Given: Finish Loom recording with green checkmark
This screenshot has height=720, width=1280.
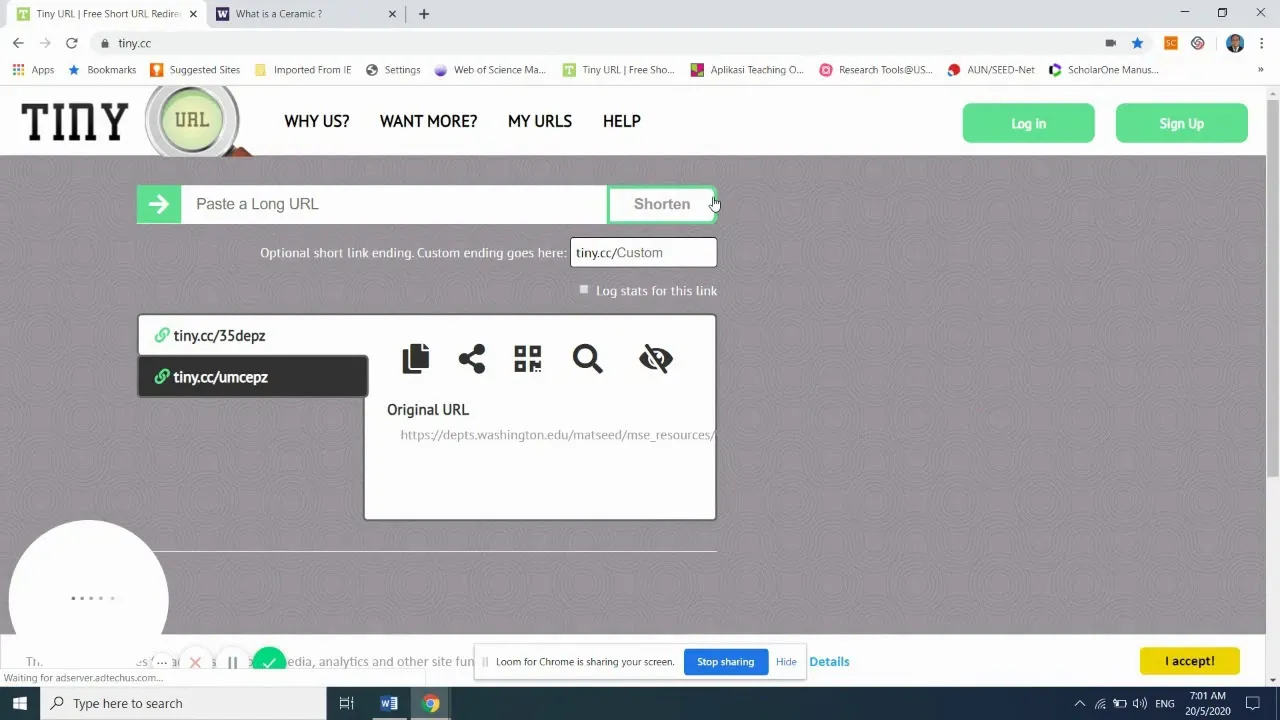Looking at the screenshot, I should [269, 662].
